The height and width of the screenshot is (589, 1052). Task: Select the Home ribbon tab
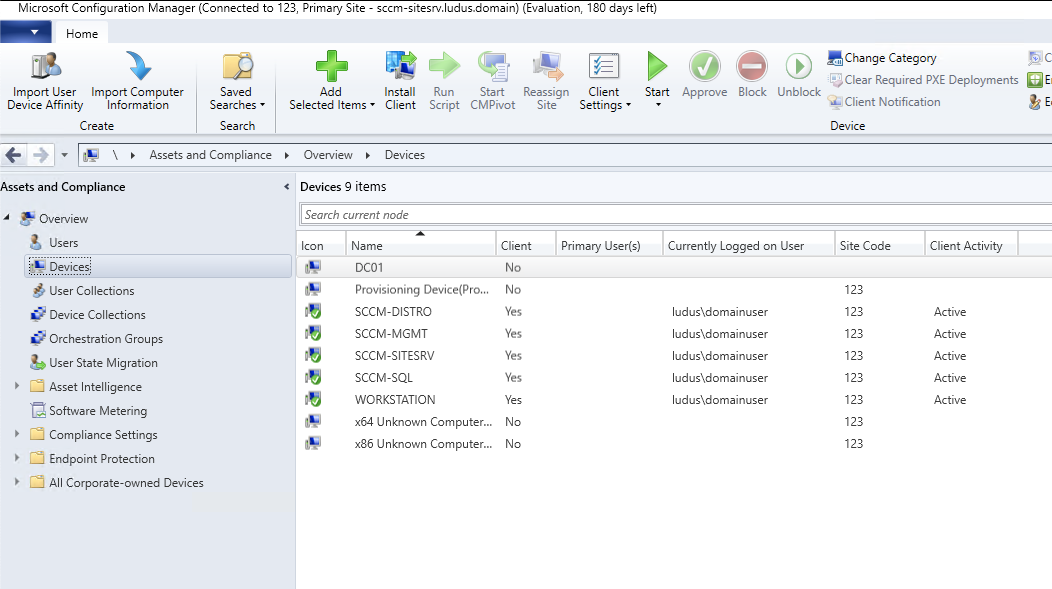(x=82, y=33)
